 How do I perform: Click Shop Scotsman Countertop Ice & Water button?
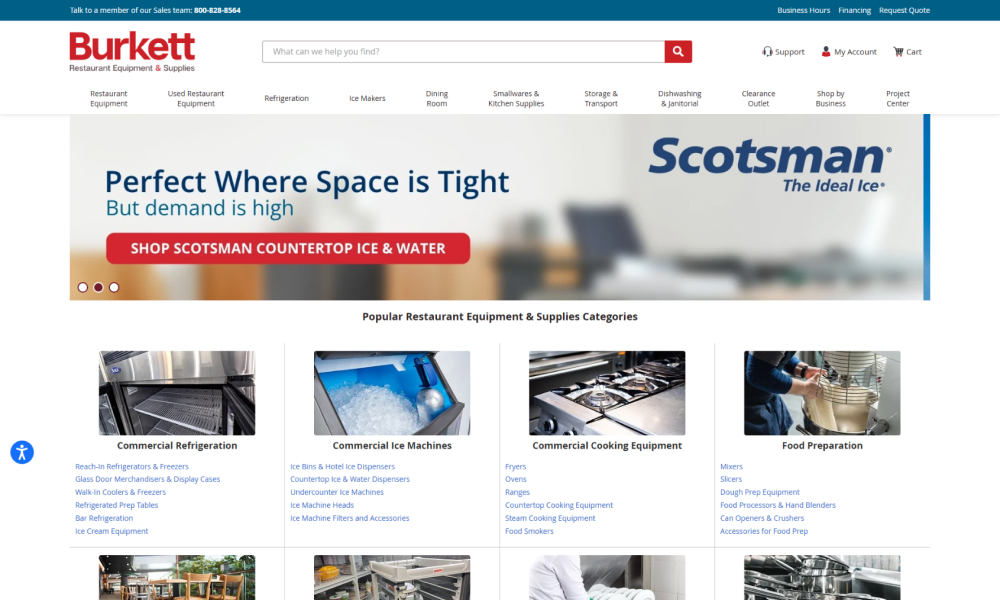click(288, 248)
